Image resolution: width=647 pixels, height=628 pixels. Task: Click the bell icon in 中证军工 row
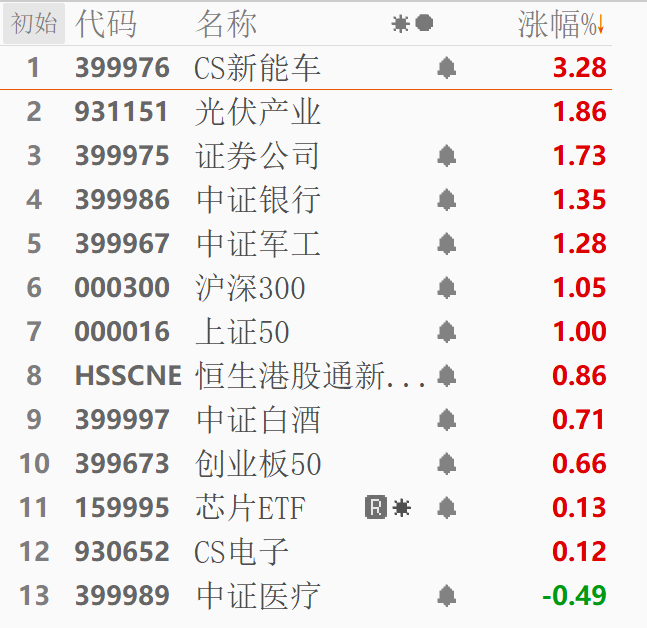click(x=446, y=244)
